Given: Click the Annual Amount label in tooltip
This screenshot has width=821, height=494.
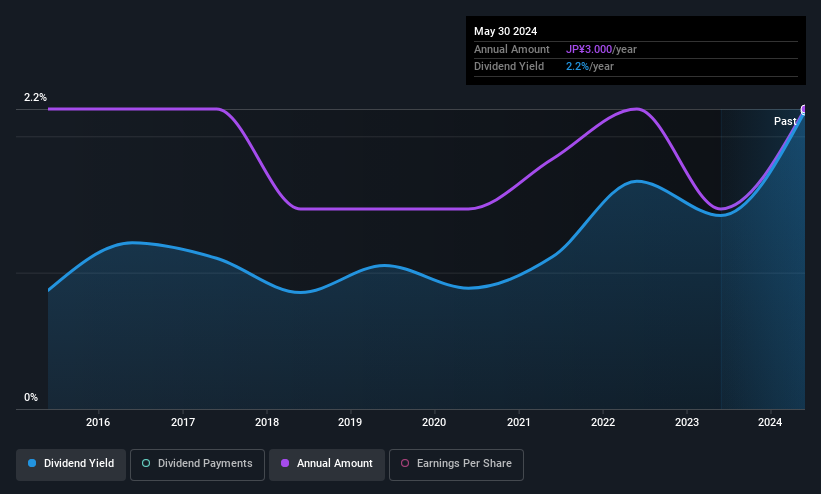Looking at the screenshot, I should tap(512, 49).
